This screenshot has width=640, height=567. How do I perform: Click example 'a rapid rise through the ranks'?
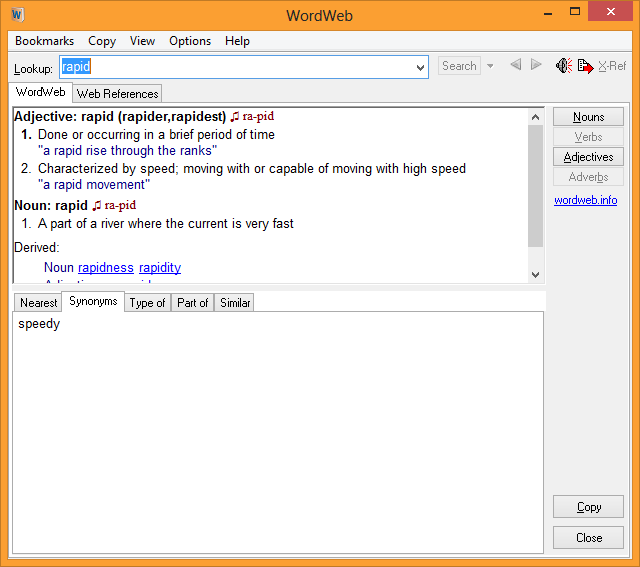click(127, 151)
